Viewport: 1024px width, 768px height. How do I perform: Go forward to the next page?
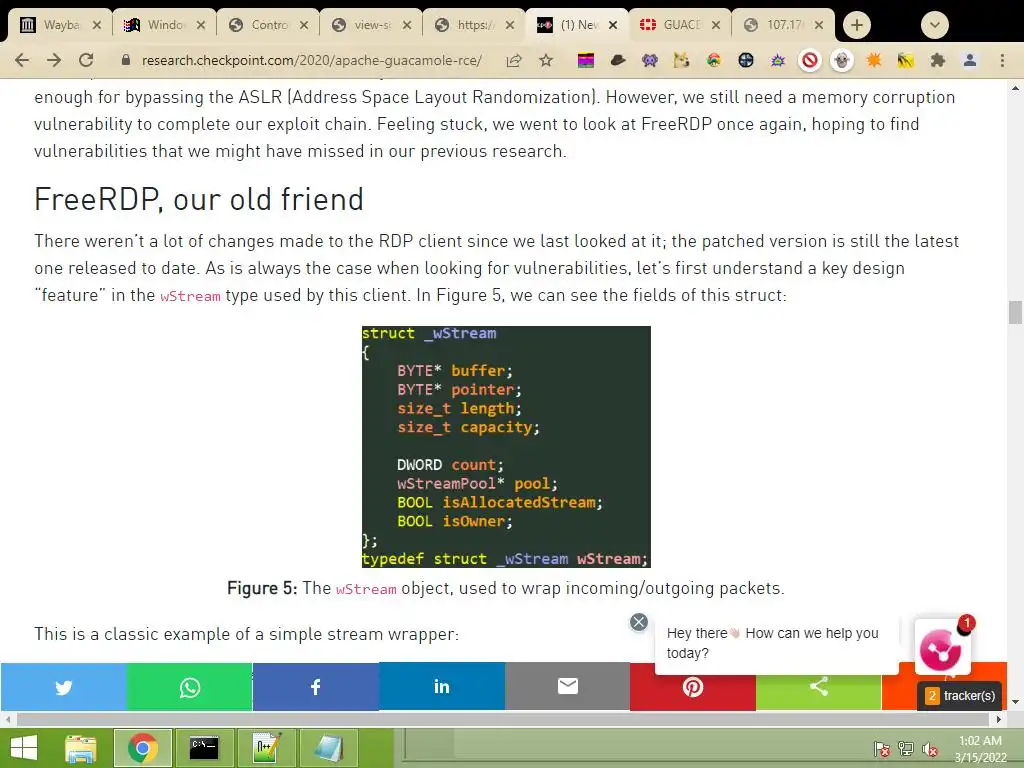coord(54,60)
